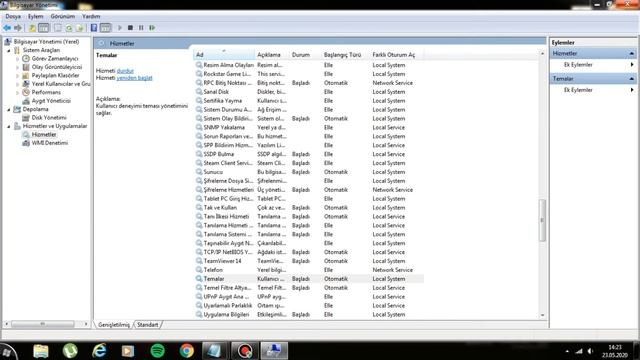
Task: Expand the Paylaşılan Klasörler node
Action: click(x=18, y=76)
